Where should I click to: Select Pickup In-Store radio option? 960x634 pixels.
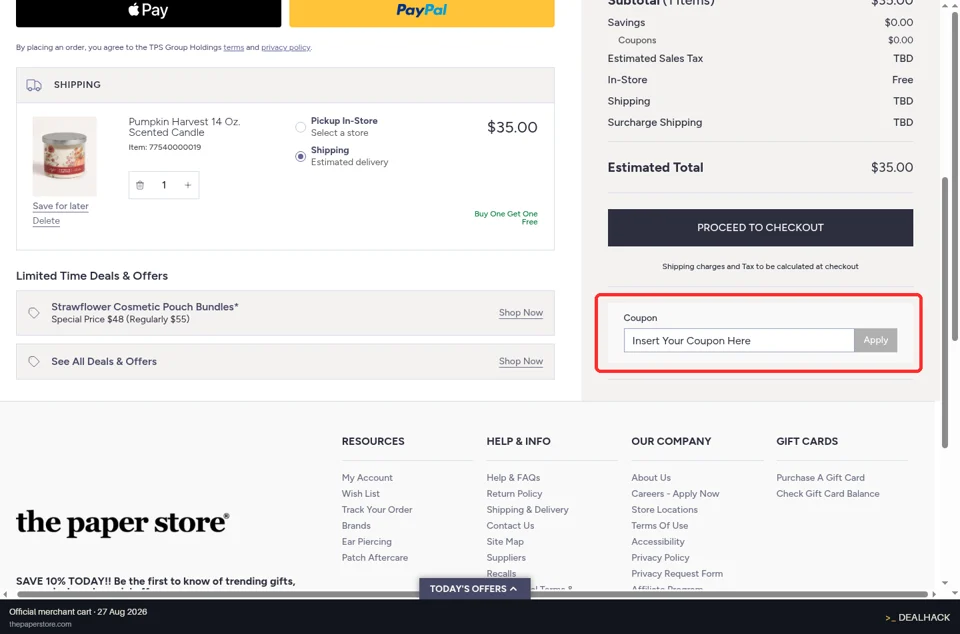pyautogui.click(x=300, y=127)
